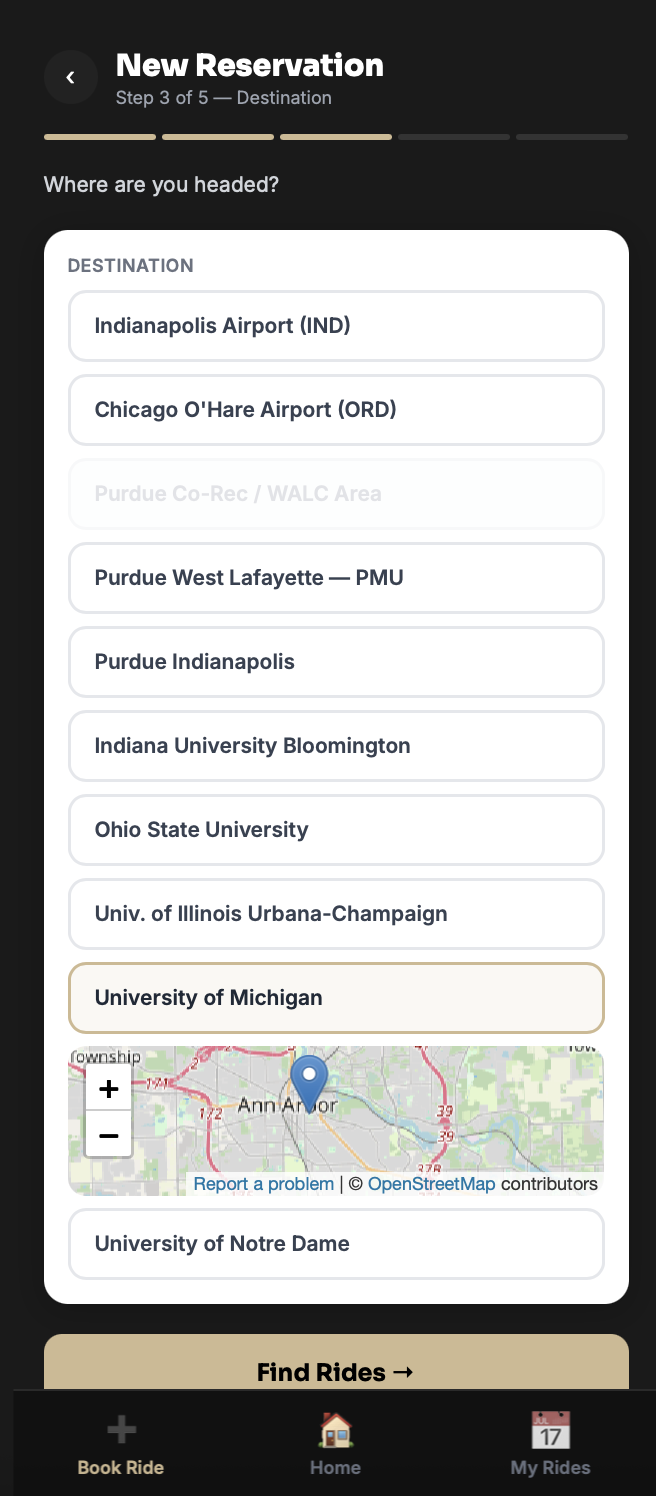Image resolution: width=656 pixels, height=1496 pixels.
Task: Select Indiana University Bloomington option
Action: (336, 746)
